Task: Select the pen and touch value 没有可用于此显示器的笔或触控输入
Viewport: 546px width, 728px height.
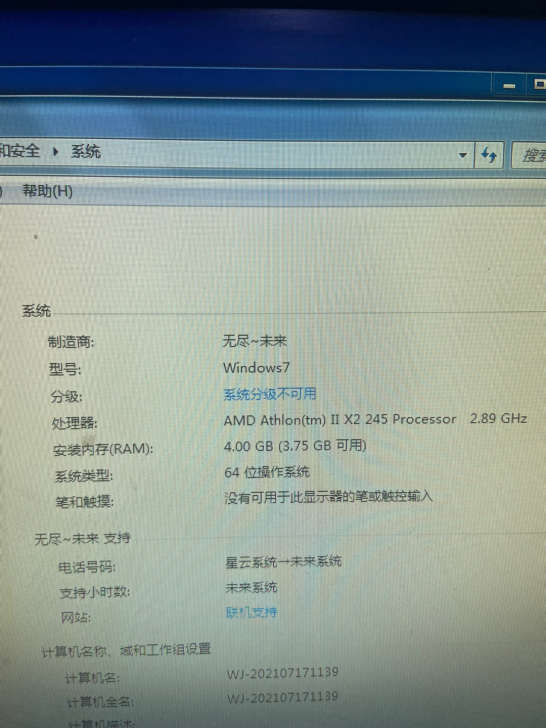Action: [x=329, y=497]
